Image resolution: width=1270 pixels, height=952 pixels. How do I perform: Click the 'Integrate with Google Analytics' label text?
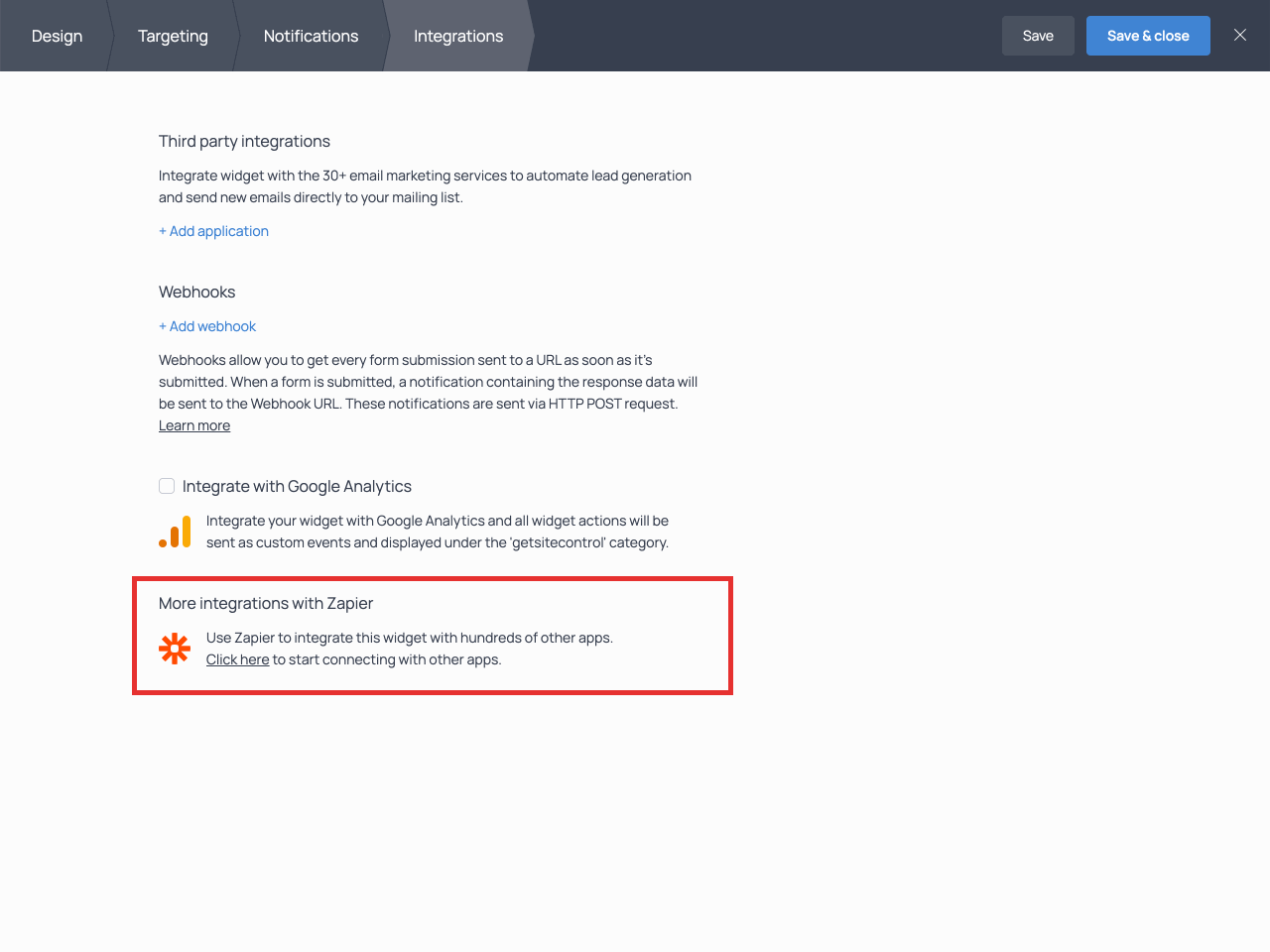[297, 486]
